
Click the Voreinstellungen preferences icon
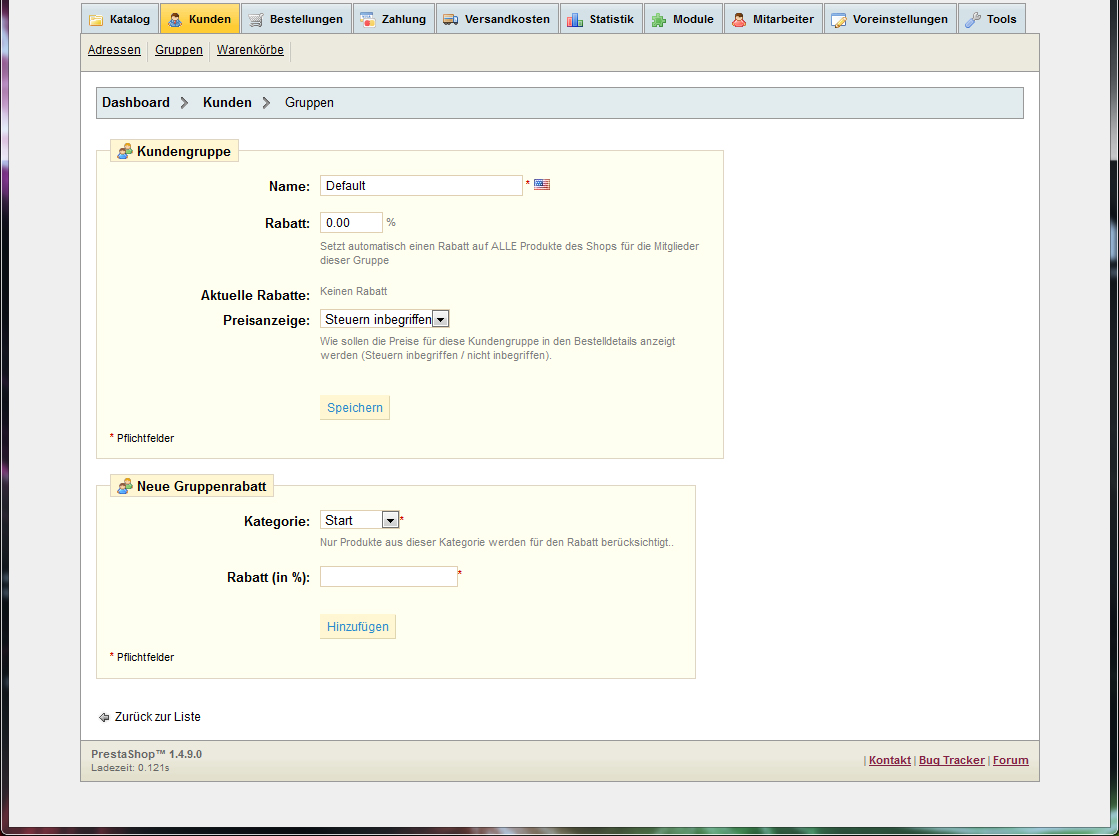(839, 20)
